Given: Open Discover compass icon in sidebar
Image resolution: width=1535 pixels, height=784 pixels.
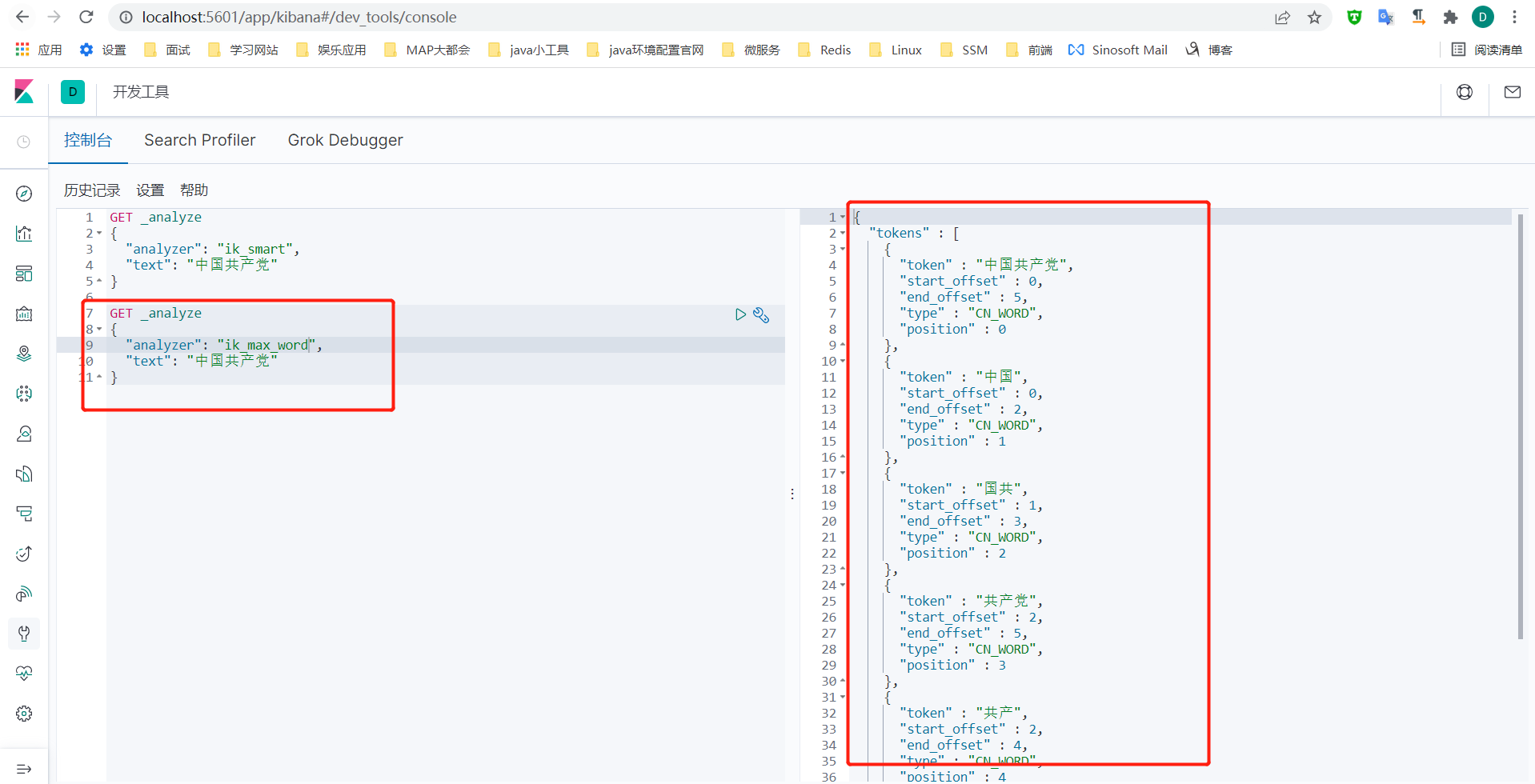Looking at the screenshot, I should [x=24, y=194].
